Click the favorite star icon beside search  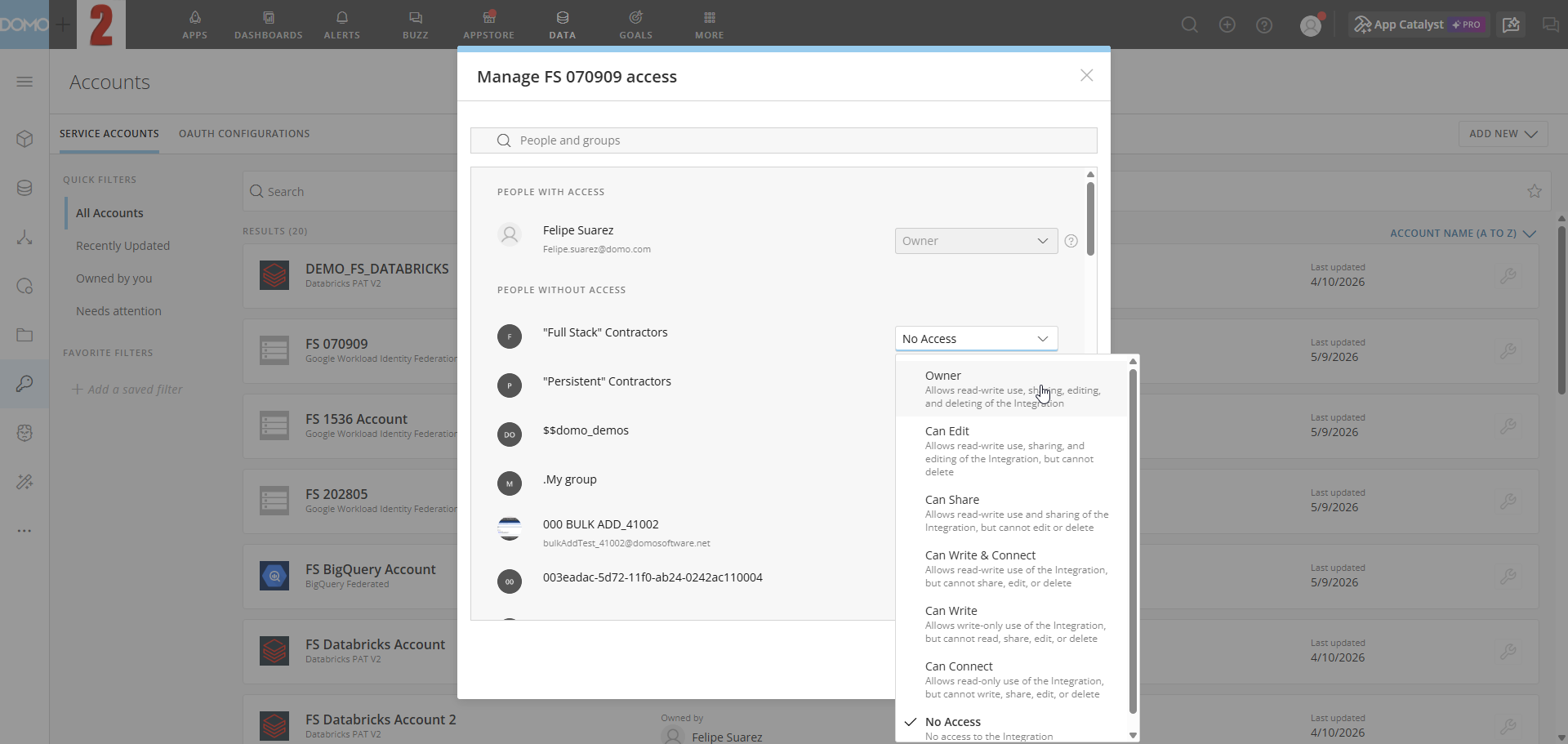1535,191
